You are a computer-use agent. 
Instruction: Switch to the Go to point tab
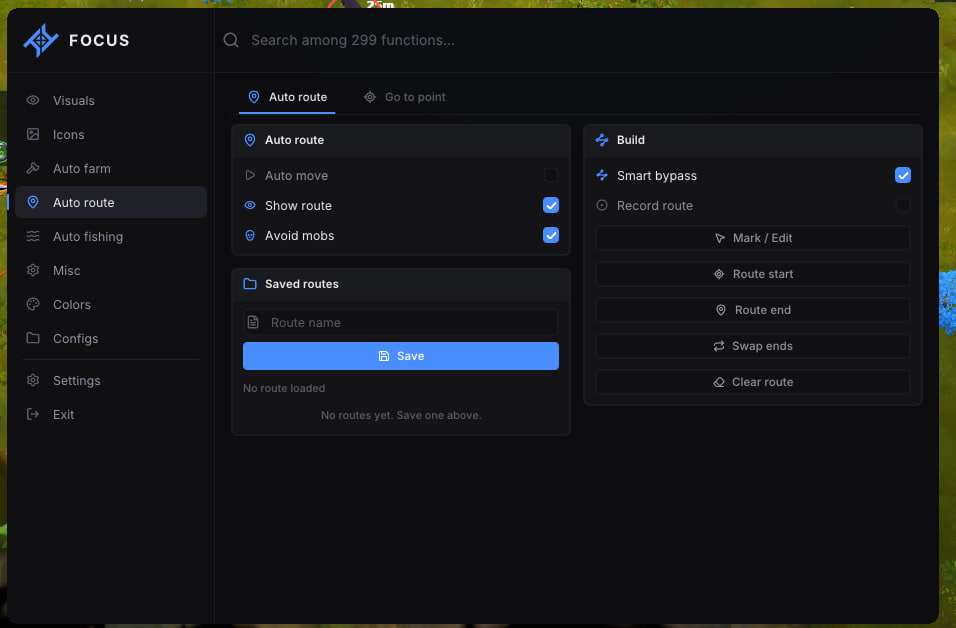coord(405,97)
